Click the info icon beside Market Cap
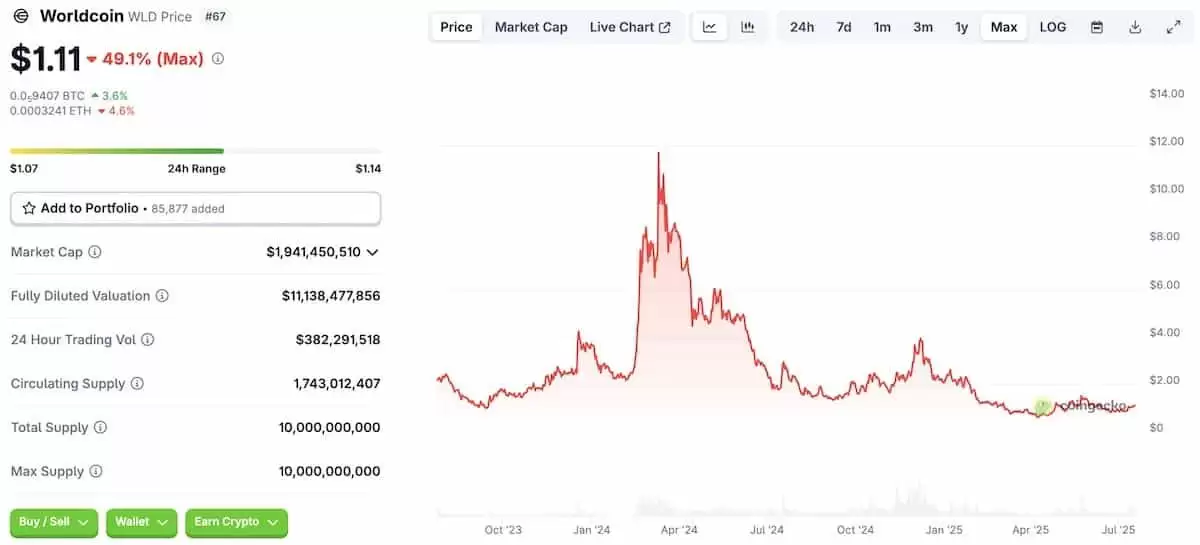 (x=95, y=252)
